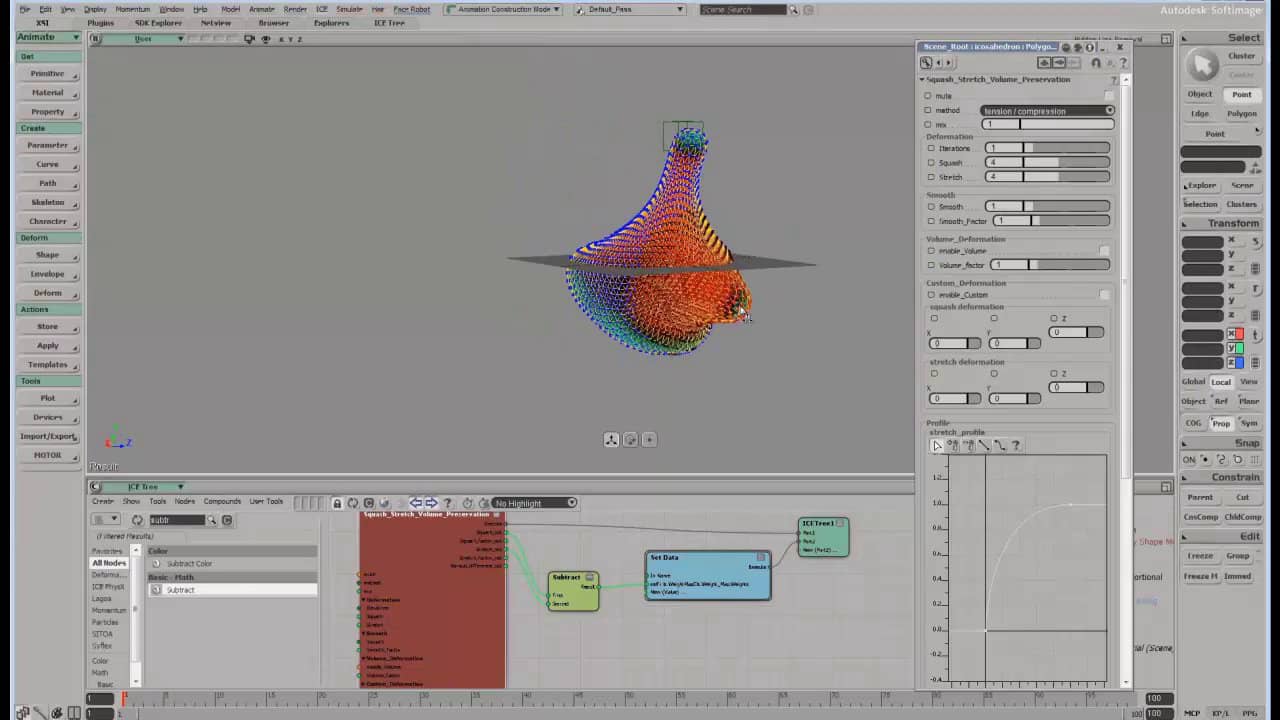Click the property page help question mark
Image resolution: width=1280 pixels, height=720 pixels.
click(1124, 63)
